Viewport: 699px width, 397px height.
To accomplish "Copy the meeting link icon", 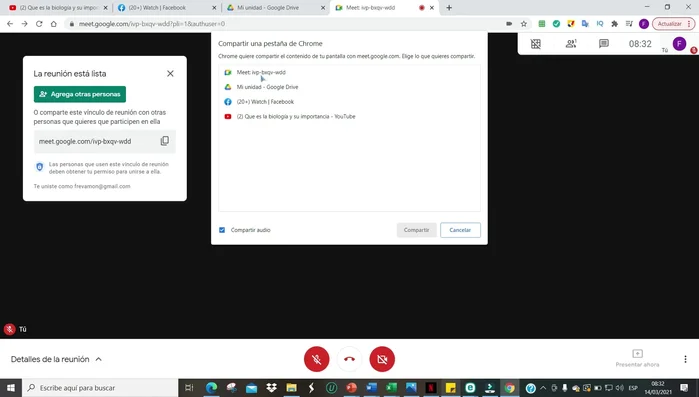I will click(164, 141).
